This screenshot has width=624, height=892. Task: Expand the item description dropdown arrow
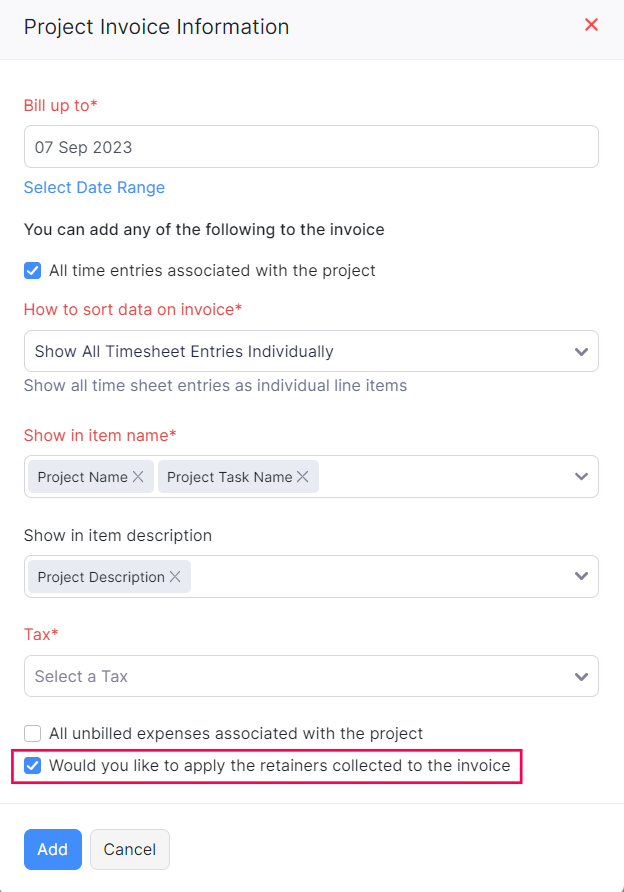tap(581, 577)
